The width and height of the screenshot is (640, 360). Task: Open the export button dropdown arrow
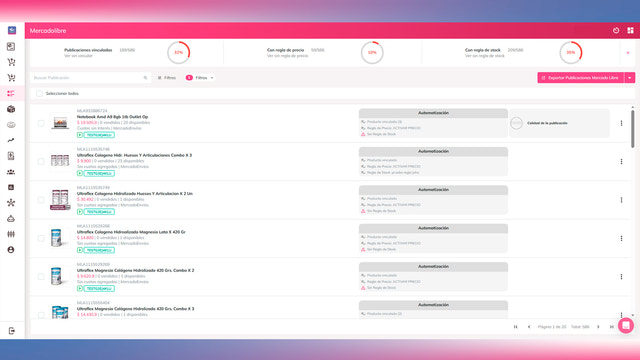(x=630, y=78)
